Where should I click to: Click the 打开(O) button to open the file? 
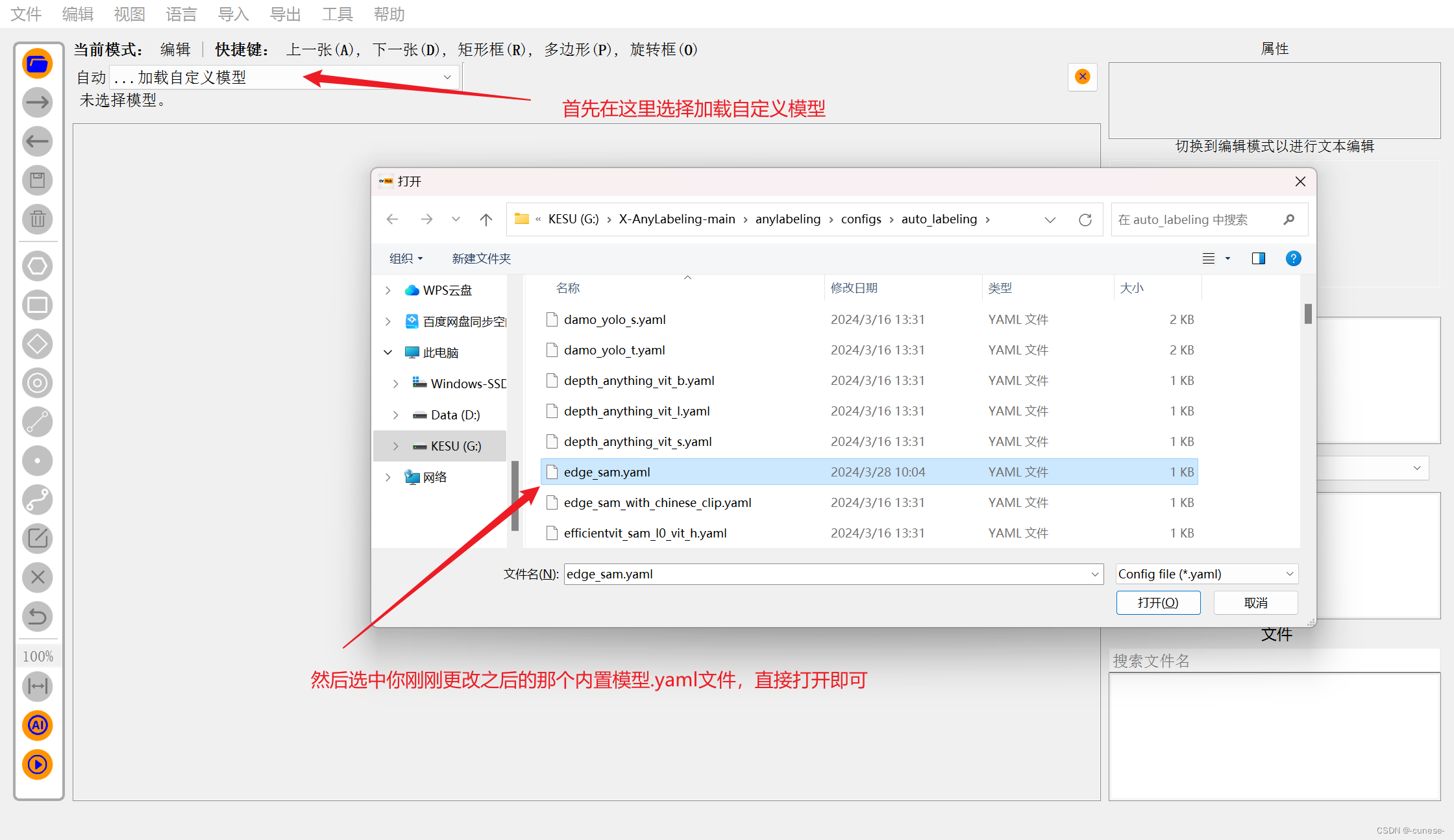(x=1158, y=602)
